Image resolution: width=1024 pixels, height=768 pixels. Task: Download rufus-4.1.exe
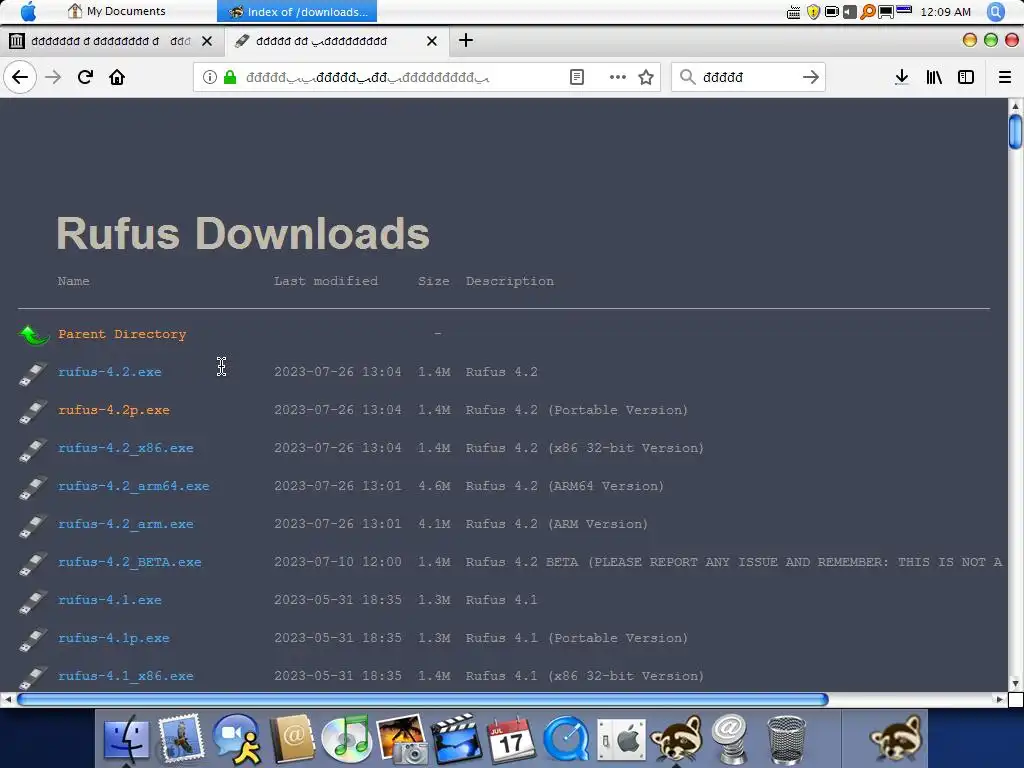(110, 600)
